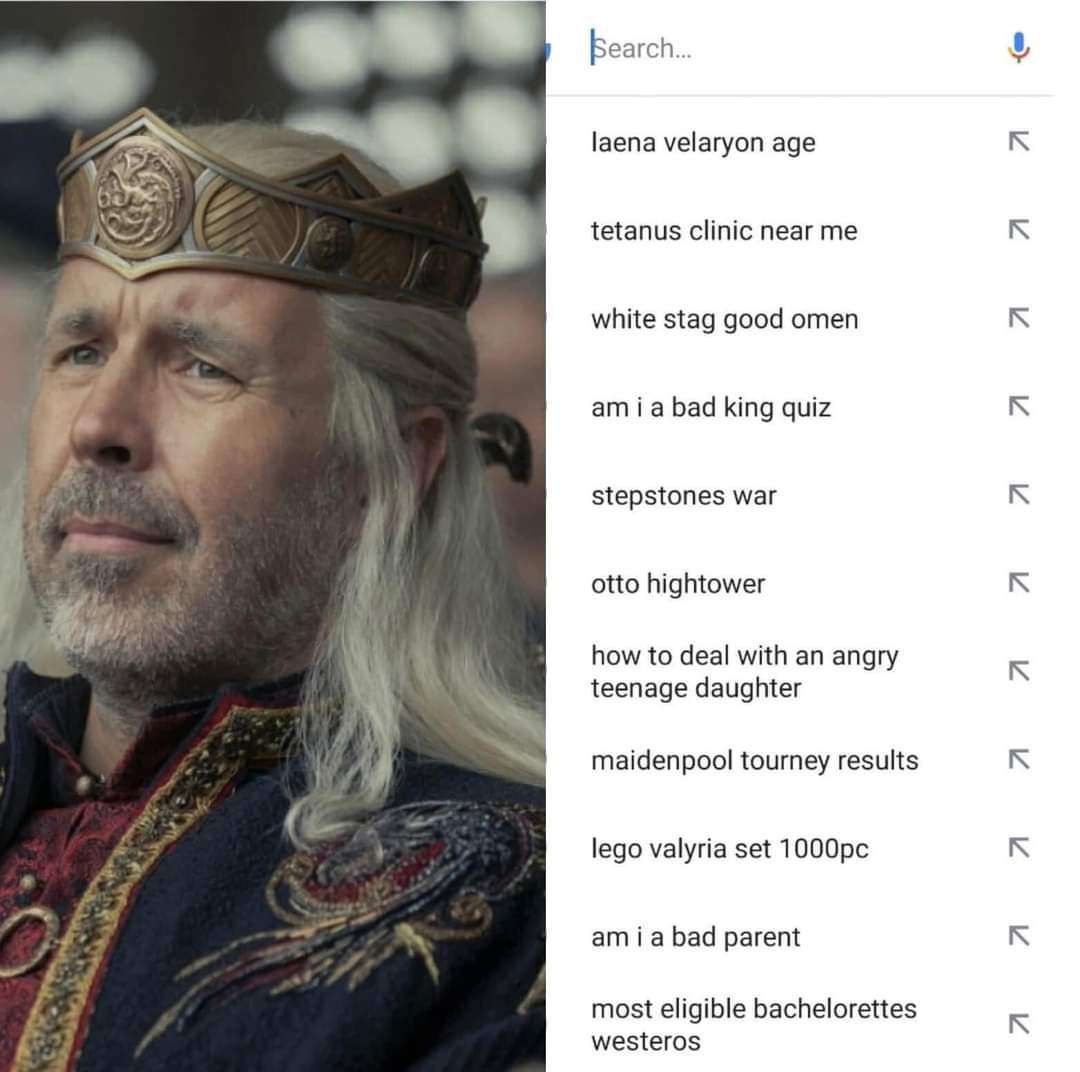The width and height of the screenshot is (1080, 1072).
Task: Tap the microphone voice search icon
Action: click(1019, 48)
